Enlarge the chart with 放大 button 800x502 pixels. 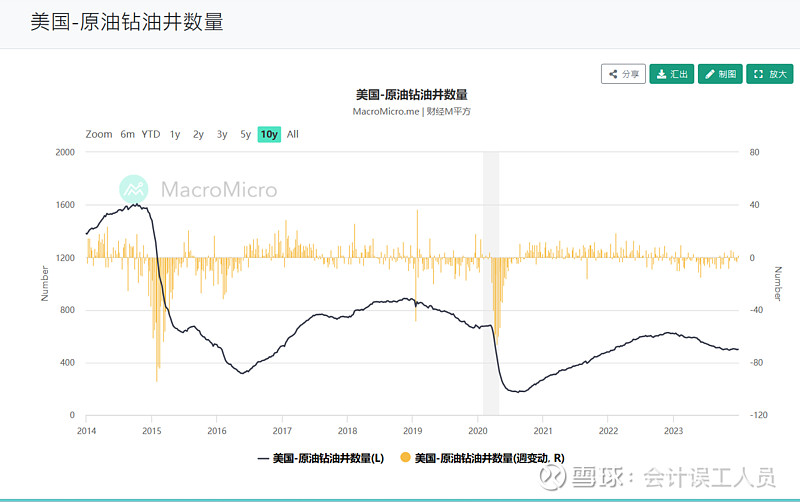click(x=769, y=74)
